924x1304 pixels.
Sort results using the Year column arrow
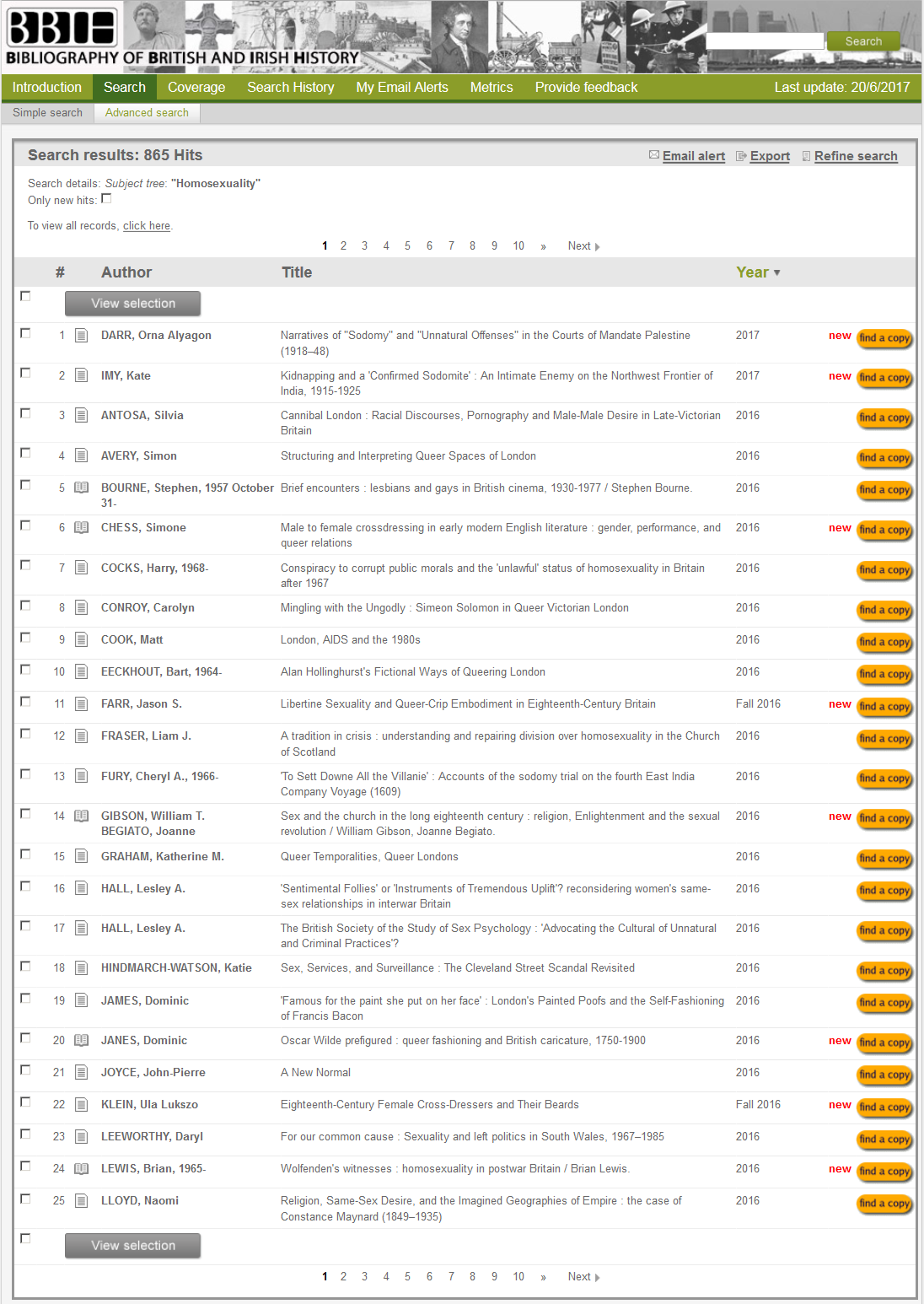pos(776,273)
